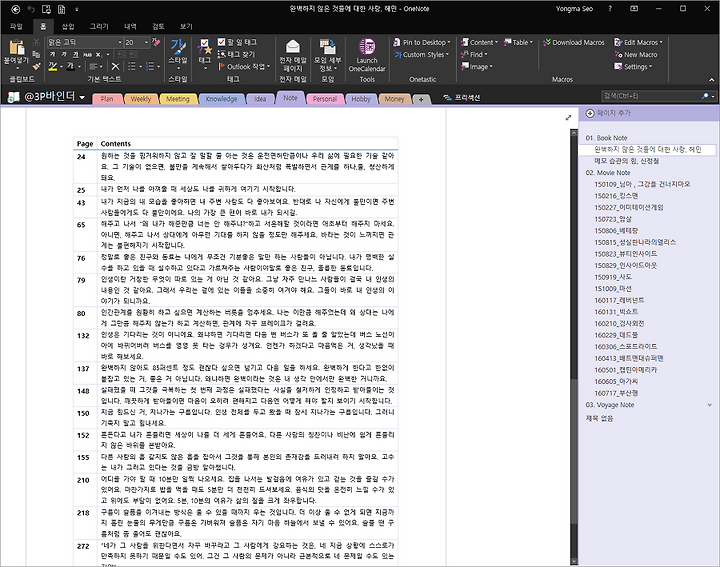This screenshot has width=720, height=567.
Task: Clear all formatting with eraser icon
Action: (x=157, y=42)
